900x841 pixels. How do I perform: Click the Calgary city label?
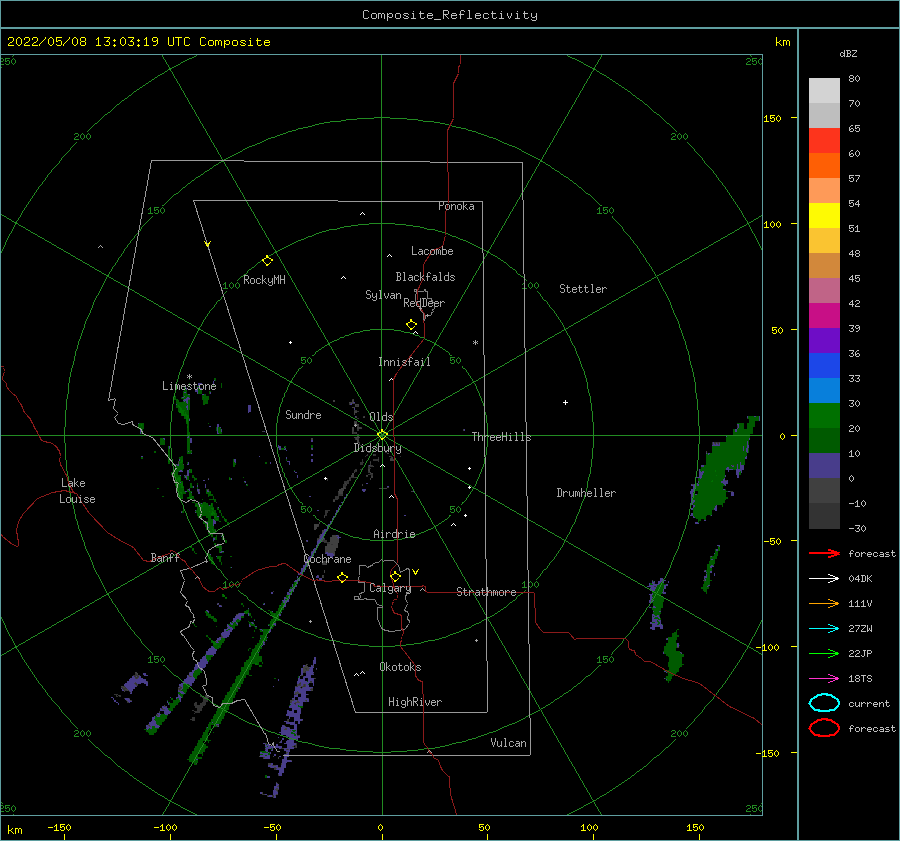(390, 588)
